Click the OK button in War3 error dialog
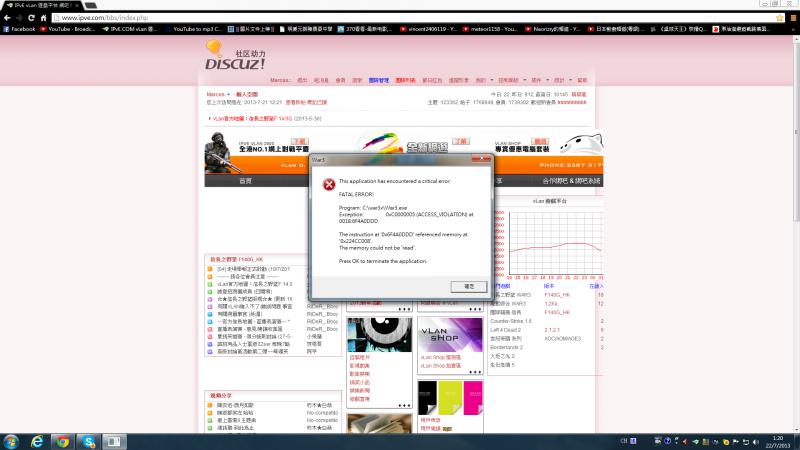This screenshot has height=450, width=800. coord(469,287)
